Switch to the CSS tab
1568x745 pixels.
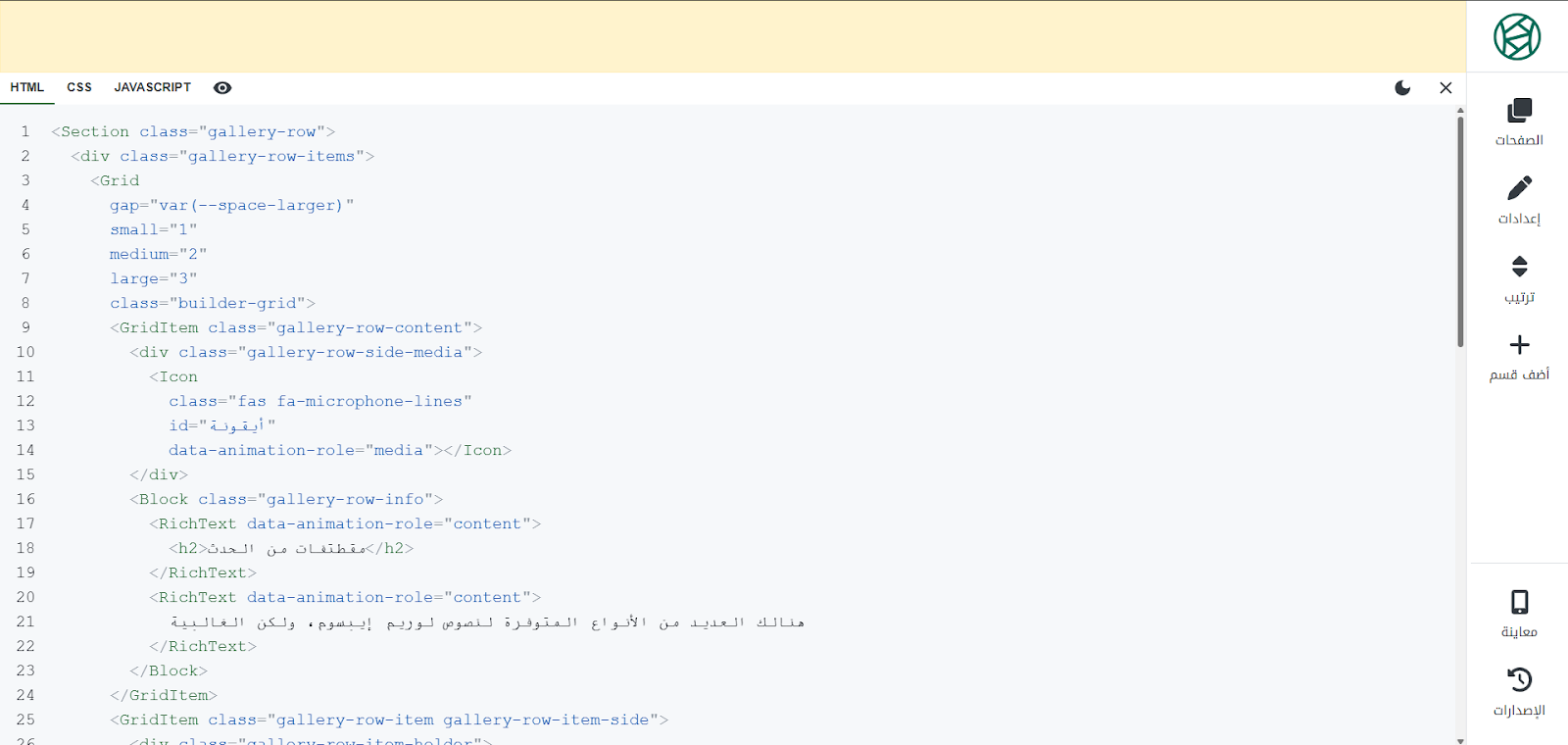coord(79,87)
